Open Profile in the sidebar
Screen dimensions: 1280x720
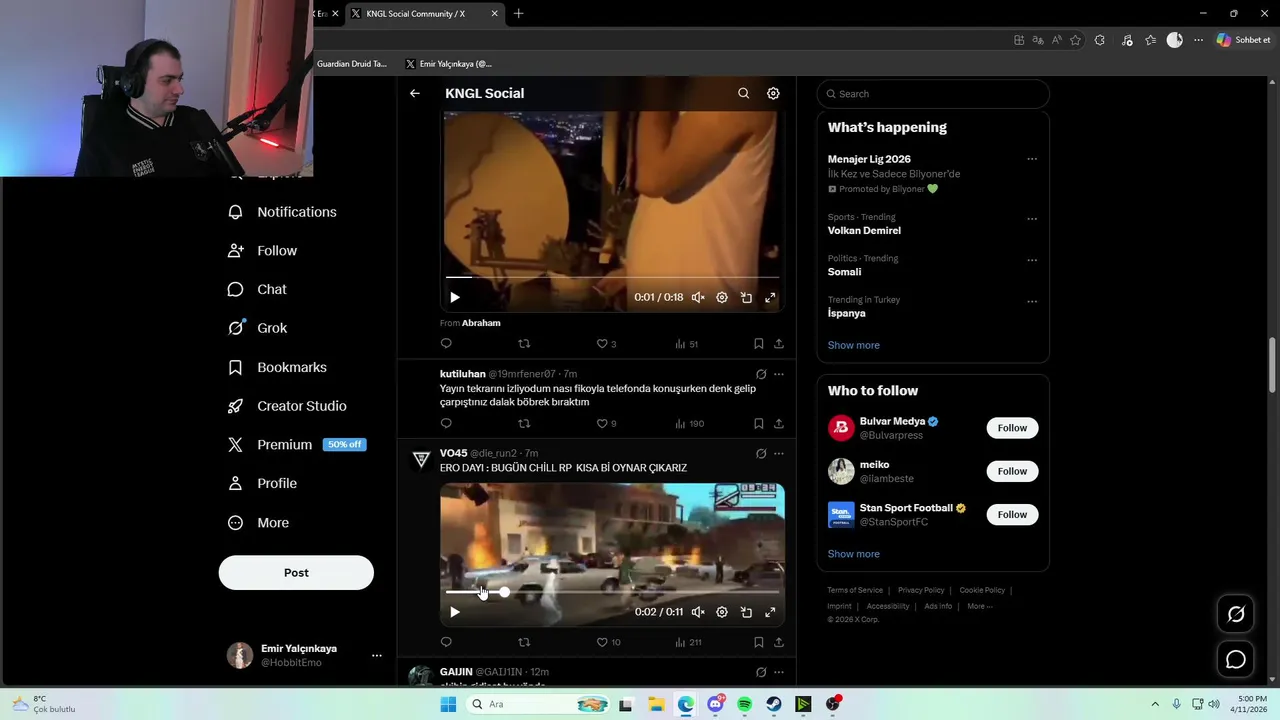point(262,483)
